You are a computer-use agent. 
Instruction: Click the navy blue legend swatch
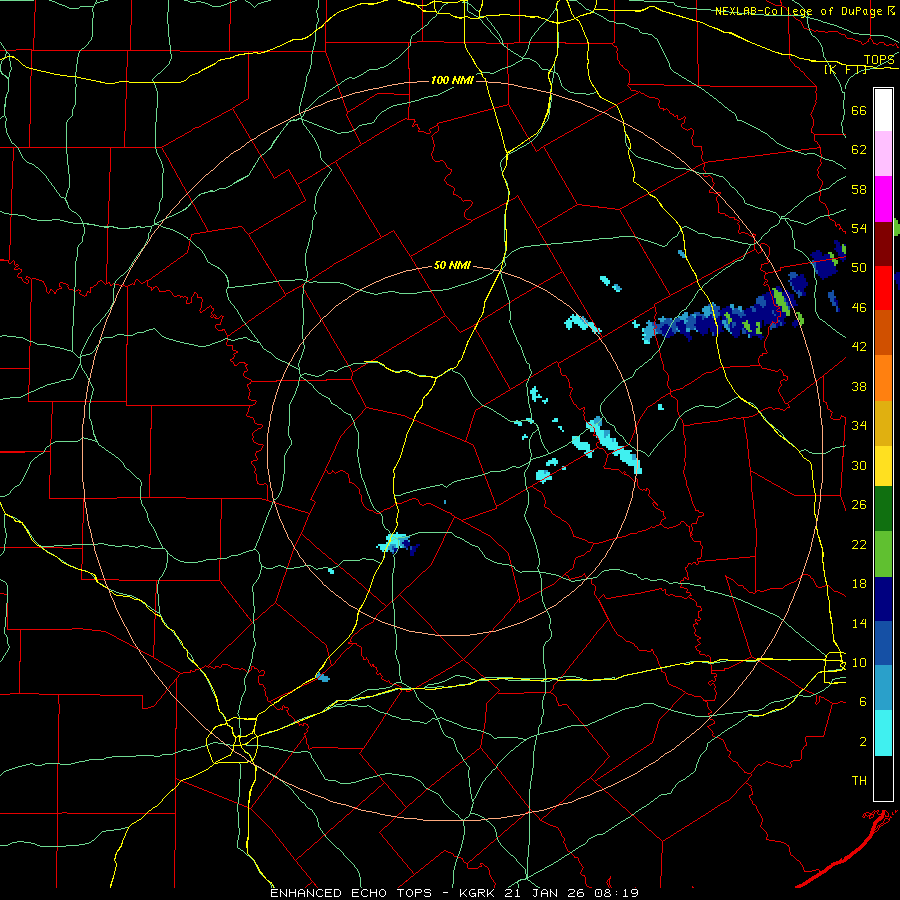[883, 599]
